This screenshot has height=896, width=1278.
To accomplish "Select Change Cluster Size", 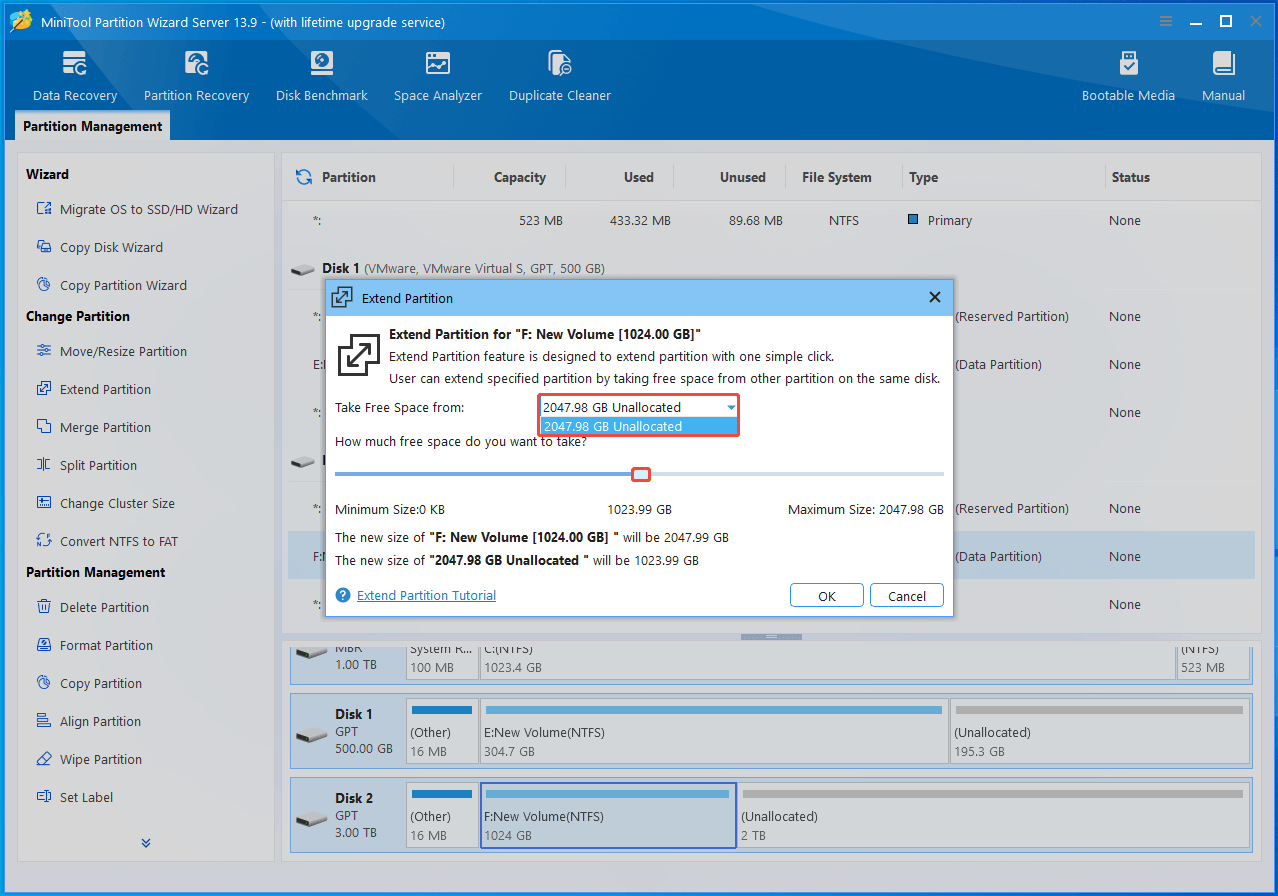I will (105, 503).
